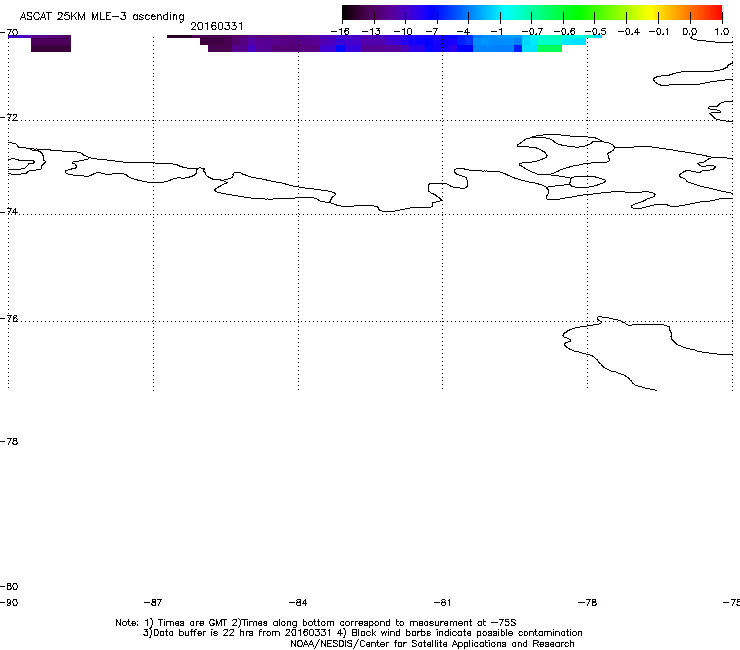Click the "-1" color scale label
The image size is (740, 650).
(496, 32)
